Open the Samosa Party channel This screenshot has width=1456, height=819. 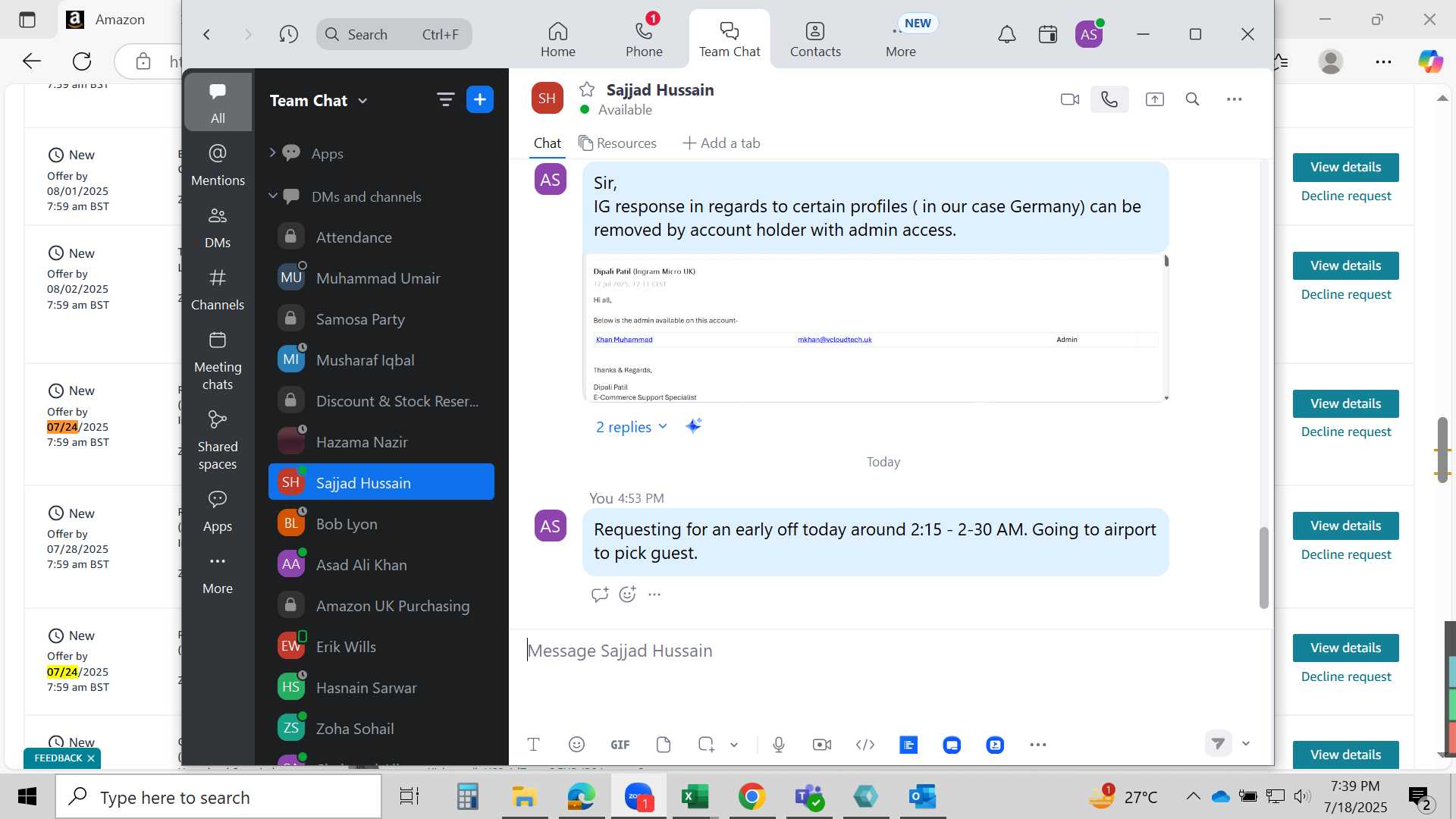(381, 319)
